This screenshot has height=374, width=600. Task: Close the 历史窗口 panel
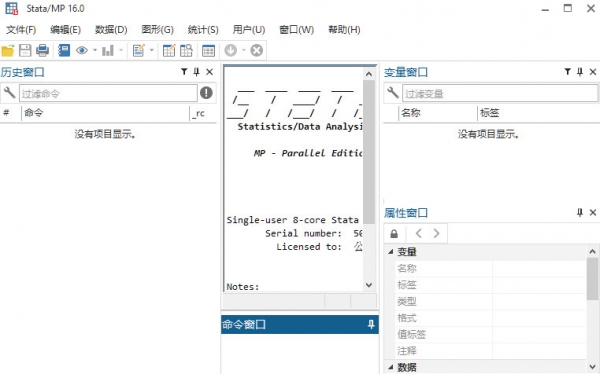tap(209, 72)
